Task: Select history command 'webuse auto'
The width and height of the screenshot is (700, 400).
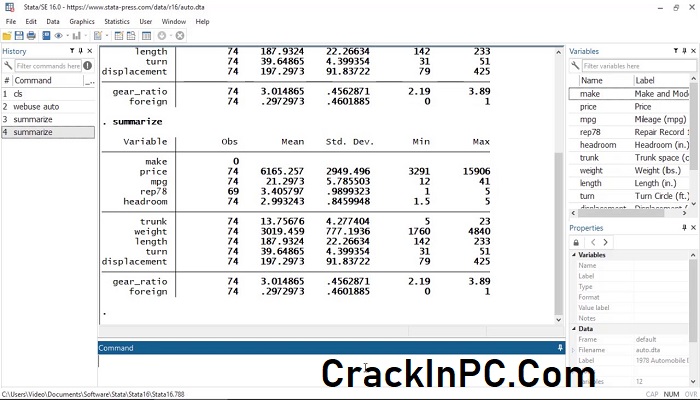Action: pos(48,107)
